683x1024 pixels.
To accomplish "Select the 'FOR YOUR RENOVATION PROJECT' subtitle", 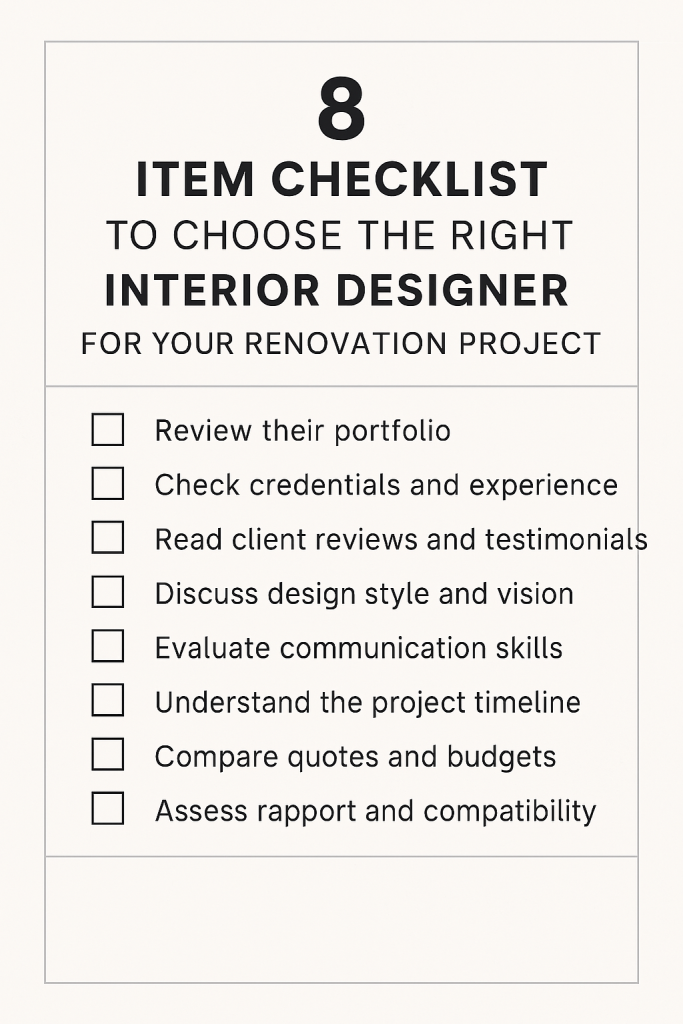I will (341, 344).
